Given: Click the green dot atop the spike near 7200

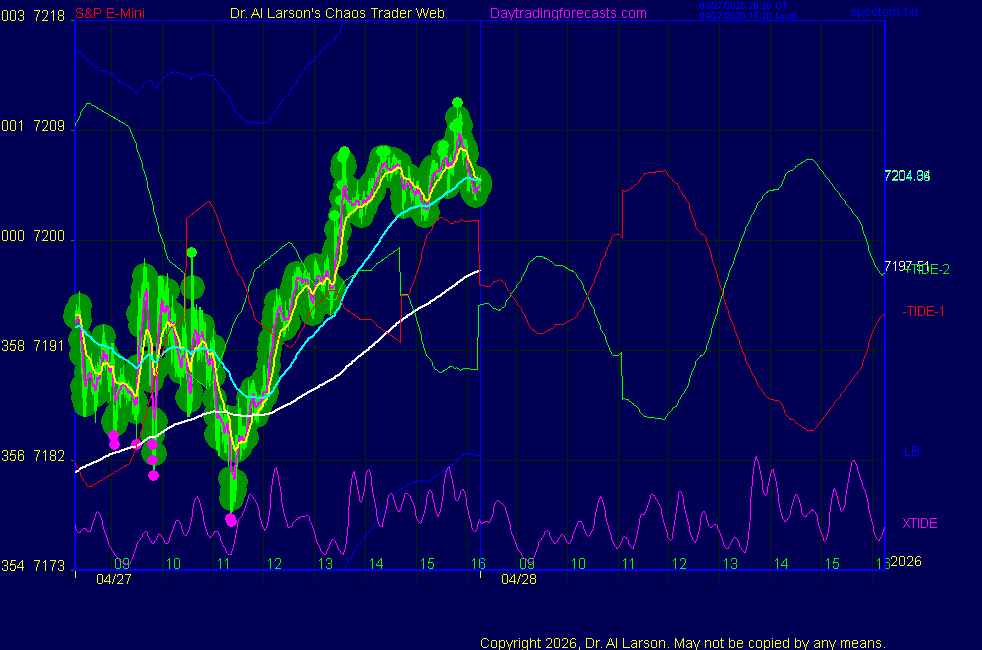Looking at the screenshot, I should (x=192, y=252).
